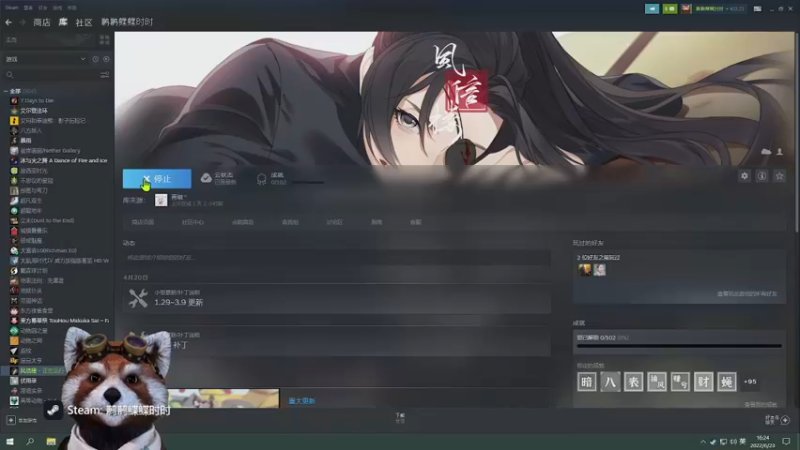Expand the 游戏 category dropdown
The image size is (800, 450).
[x=45, y=59]
